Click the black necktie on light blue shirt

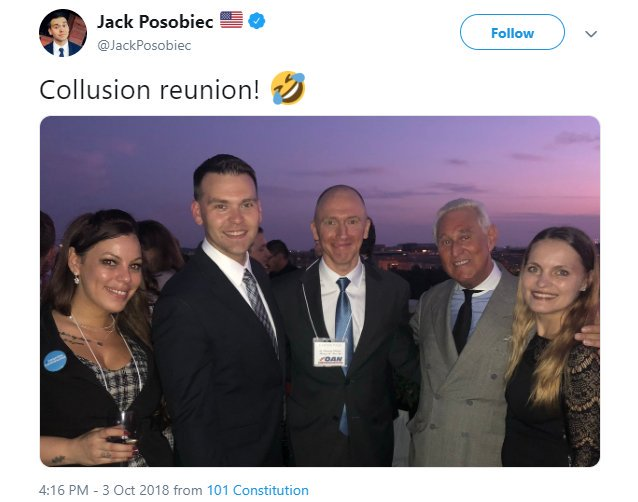[x=465, y=319]
